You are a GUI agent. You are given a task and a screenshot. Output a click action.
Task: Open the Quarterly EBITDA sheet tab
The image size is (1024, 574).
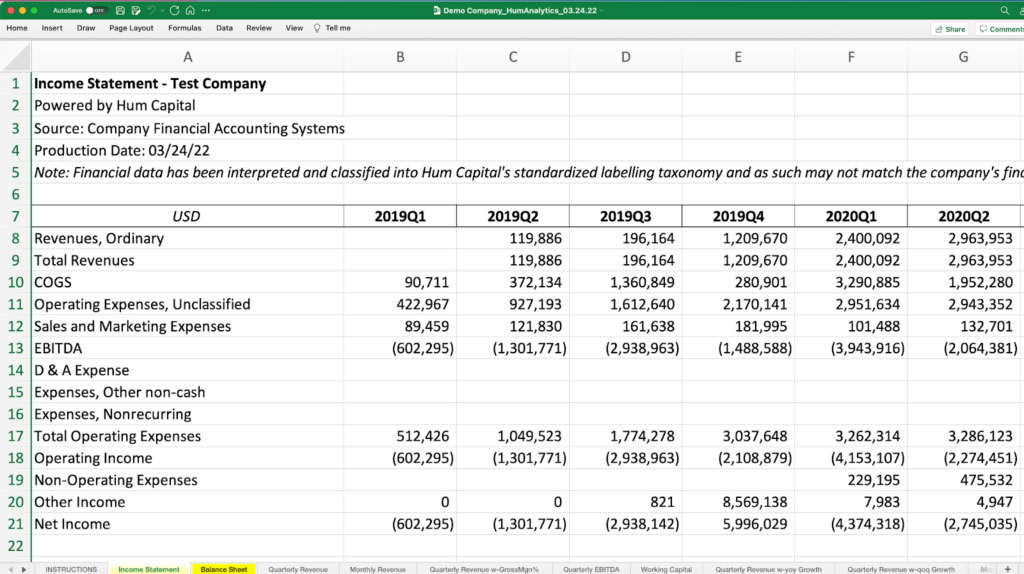click(591, 569)
